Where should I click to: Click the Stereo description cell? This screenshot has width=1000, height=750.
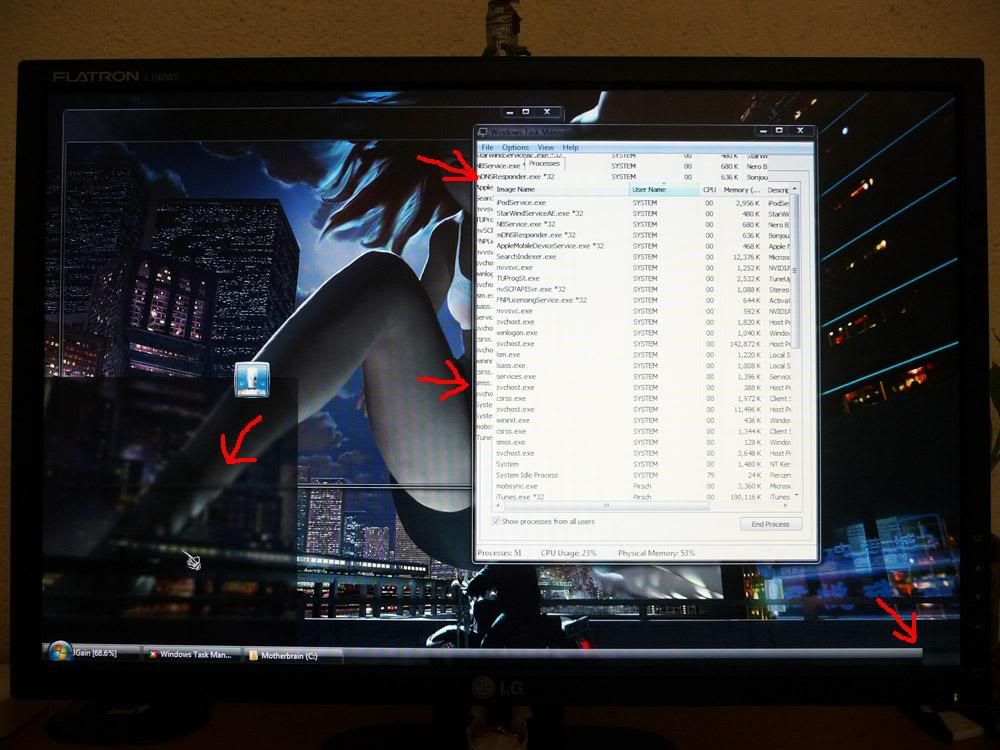pyautogui.click(x=779, y=290)
